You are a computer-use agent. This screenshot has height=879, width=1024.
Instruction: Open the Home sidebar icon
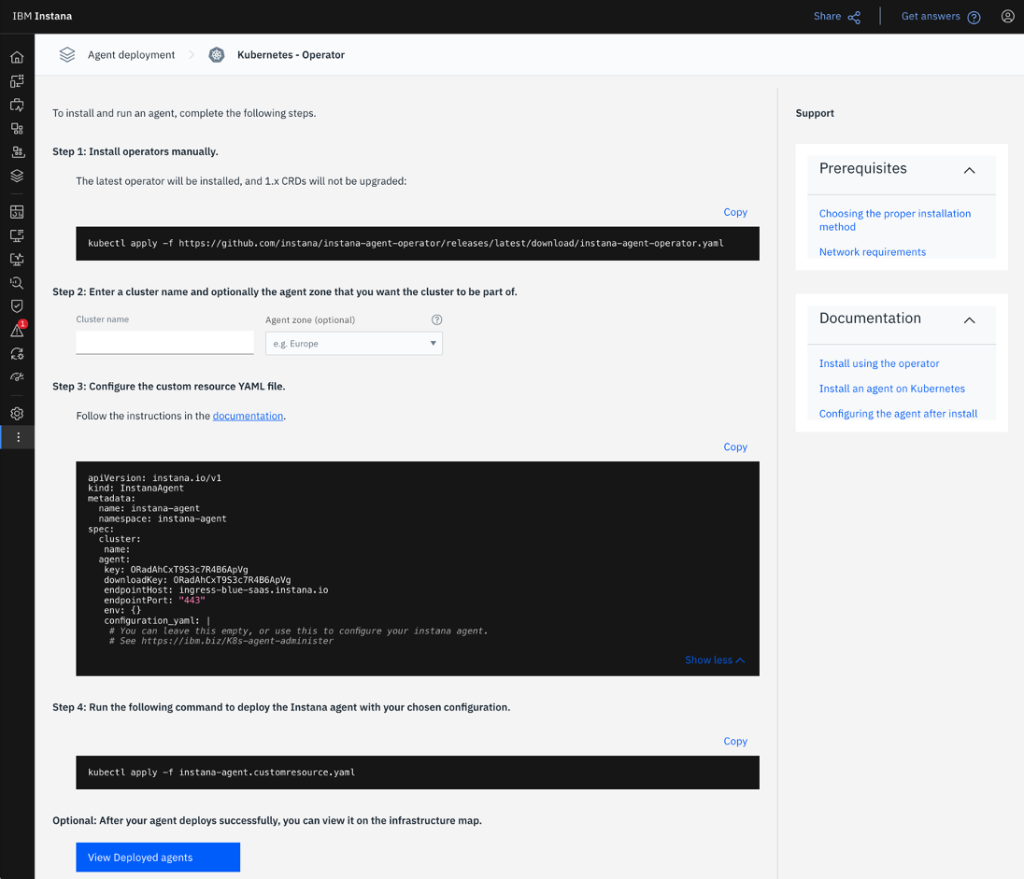pyautogui.click(x=16, y=57)
